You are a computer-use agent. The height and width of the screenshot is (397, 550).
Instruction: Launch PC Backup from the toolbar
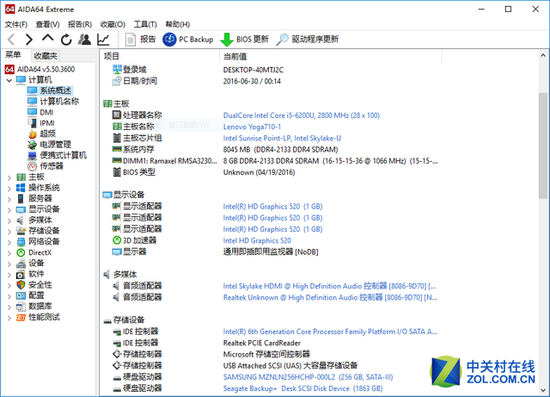coord(188,39)
